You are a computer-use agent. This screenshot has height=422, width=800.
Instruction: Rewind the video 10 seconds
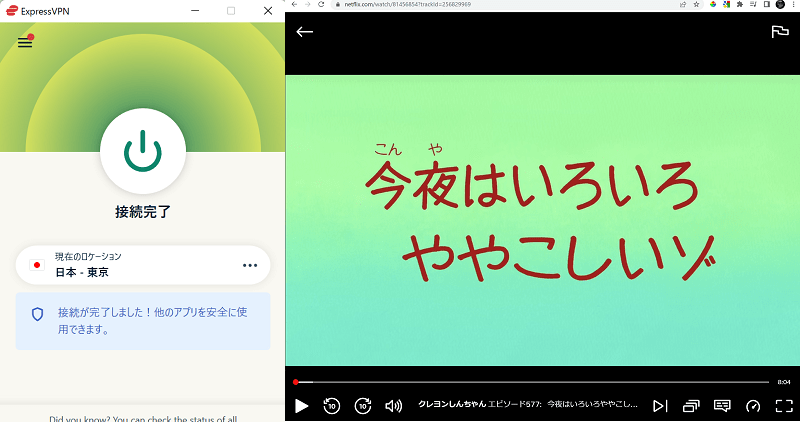point(332,406)
